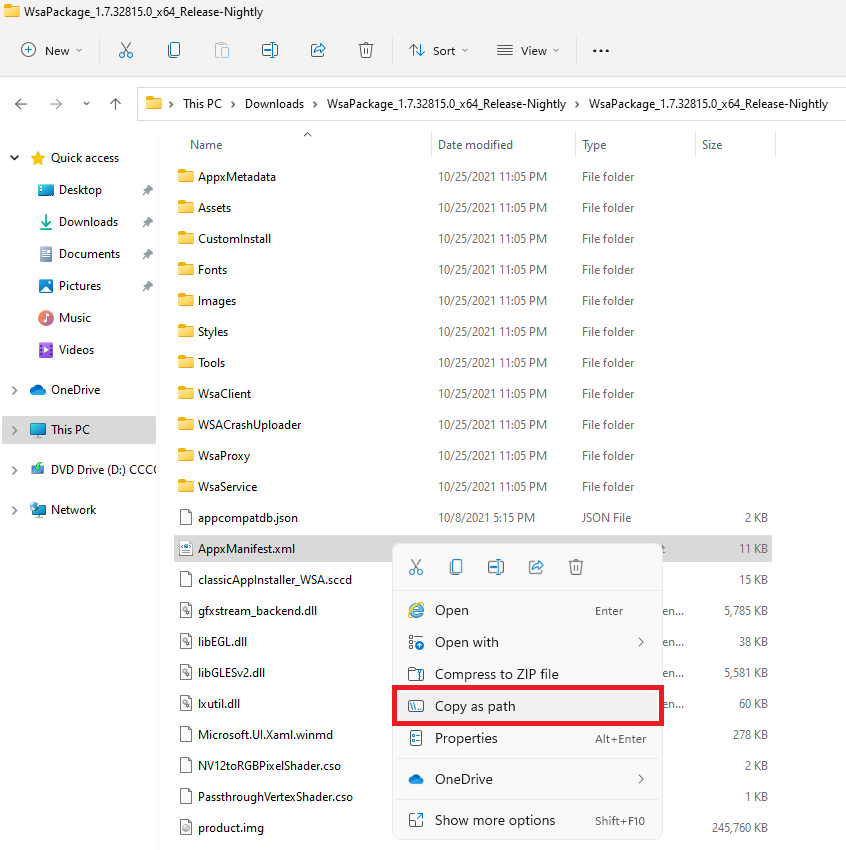Click the Copy icon in the toolbar
Viewport: 846px width, 850px height.
click(173, 50)
